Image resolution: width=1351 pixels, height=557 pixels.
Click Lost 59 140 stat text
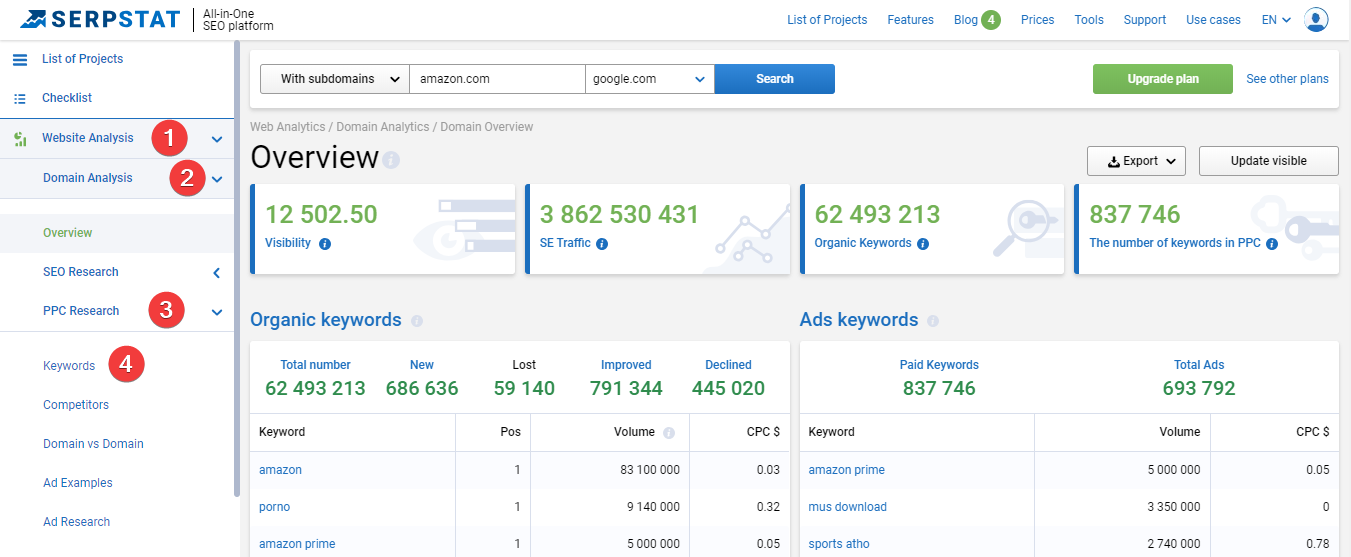(x=524, y=378)
